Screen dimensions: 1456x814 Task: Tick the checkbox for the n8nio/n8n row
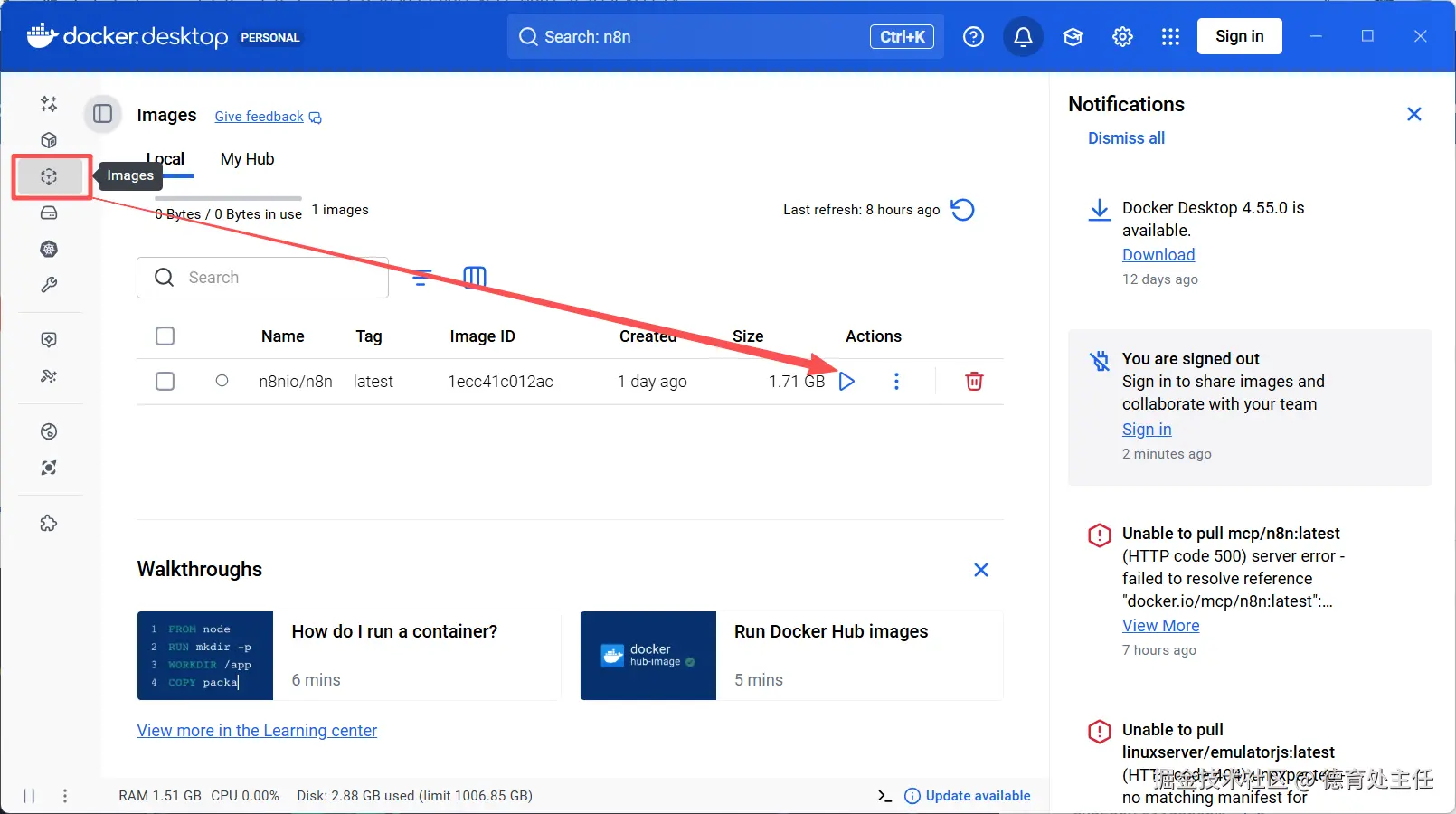tap(165, 381)
